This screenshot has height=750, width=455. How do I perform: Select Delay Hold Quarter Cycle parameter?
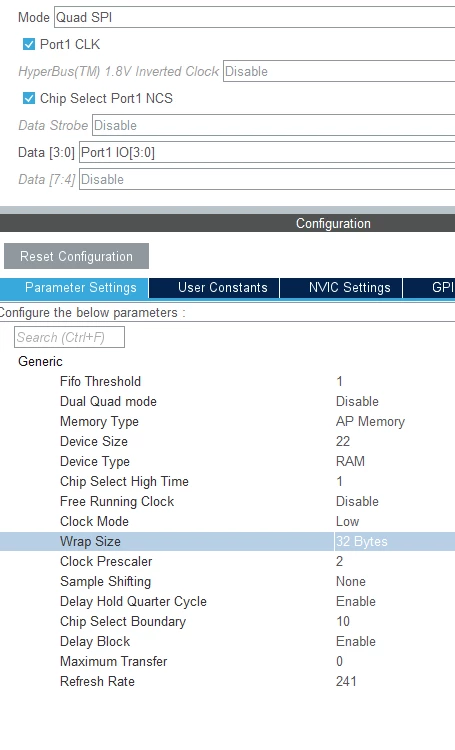(x=133, y=601)
